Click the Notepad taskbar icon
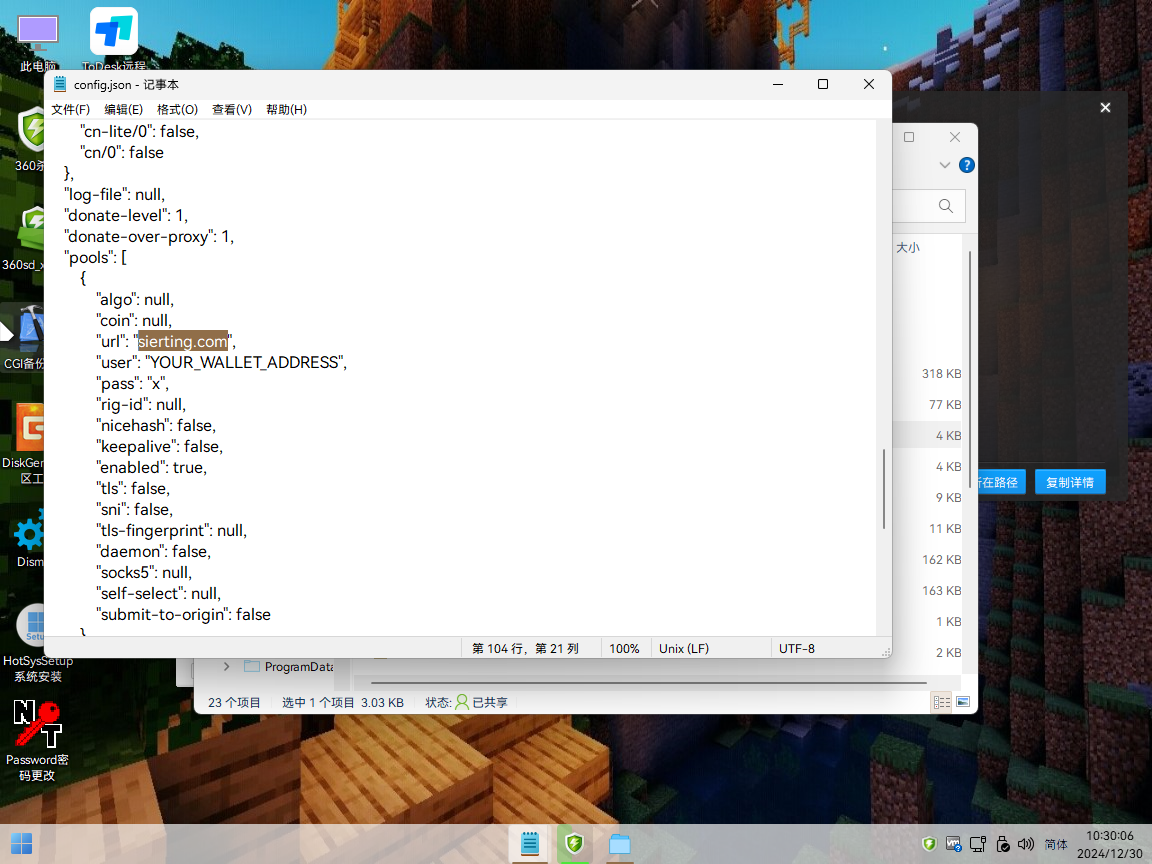The height and width of the screenshot is (864, 1152). [530, 843]
